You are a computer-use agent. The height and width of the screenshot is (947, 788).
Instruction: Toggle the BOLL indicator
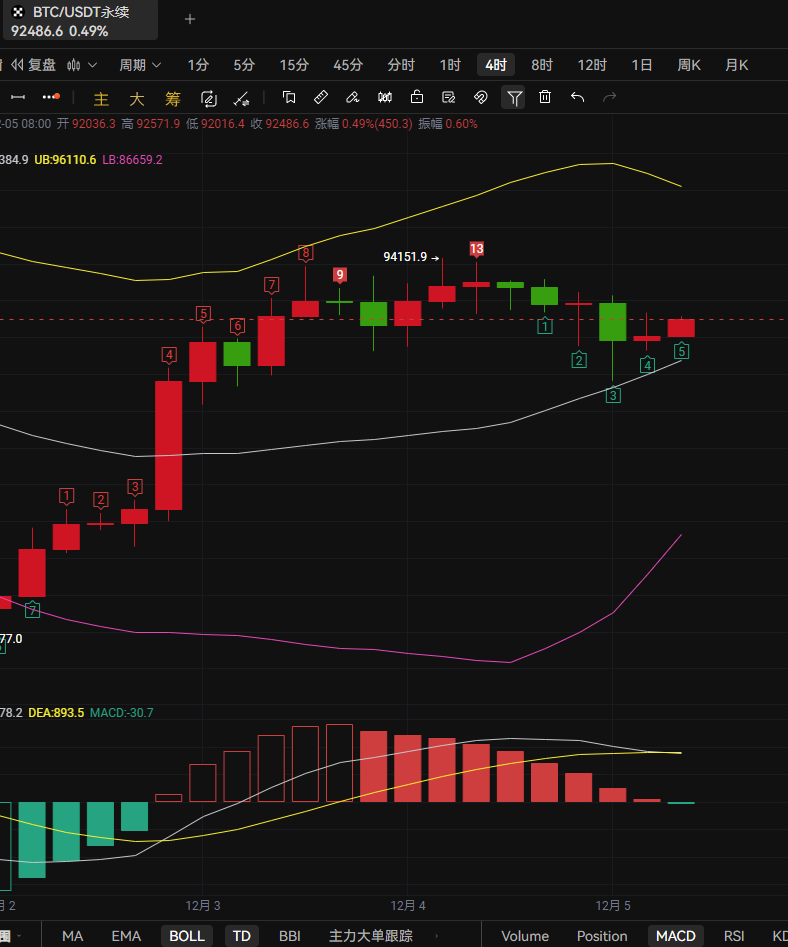pyautogui.click(x=186, y=936)
